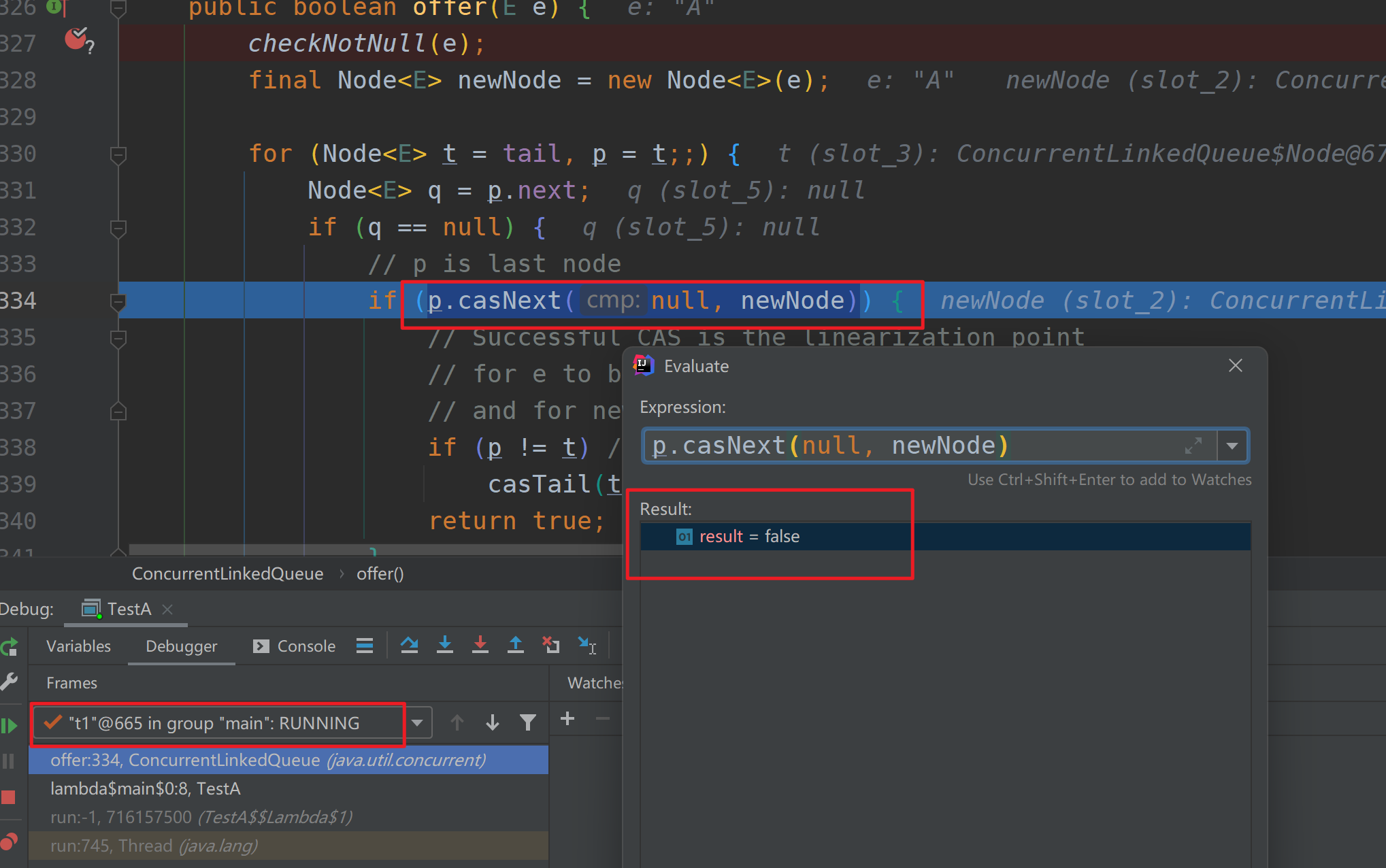Click the step-over debugger icon

pyautogui.click(x=408, y=646)
